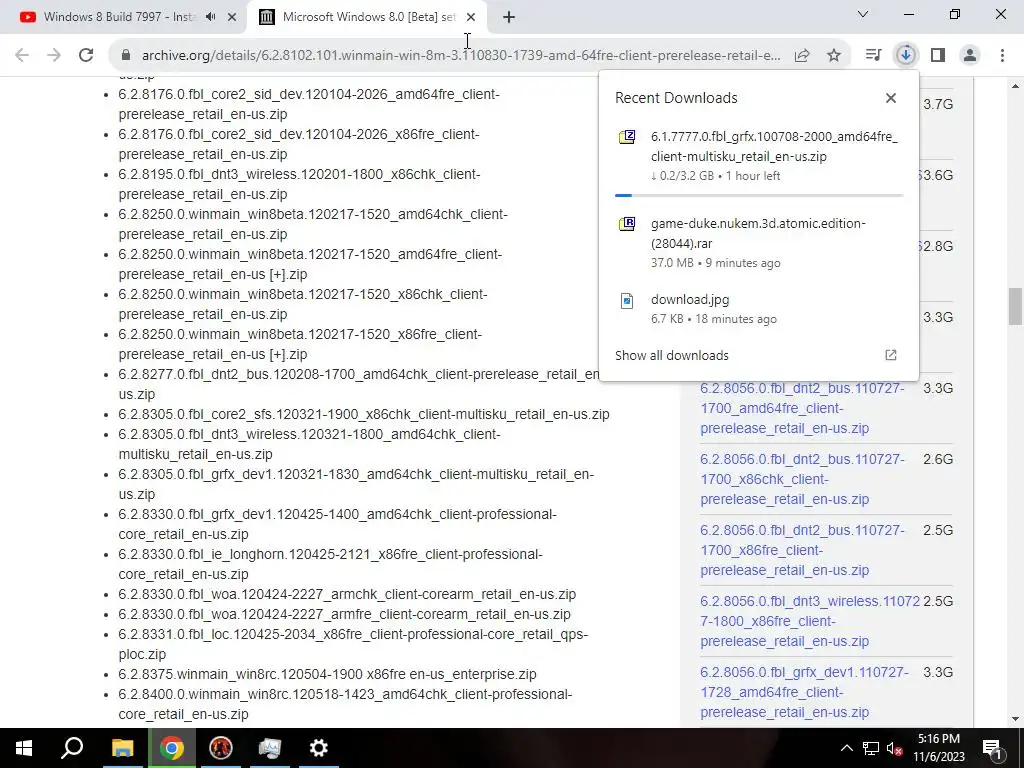Select the 6.2.8375.winmain_win8rc enterprise.zip entry
Screen dimensions: 1024x768
tap(327, 674)
